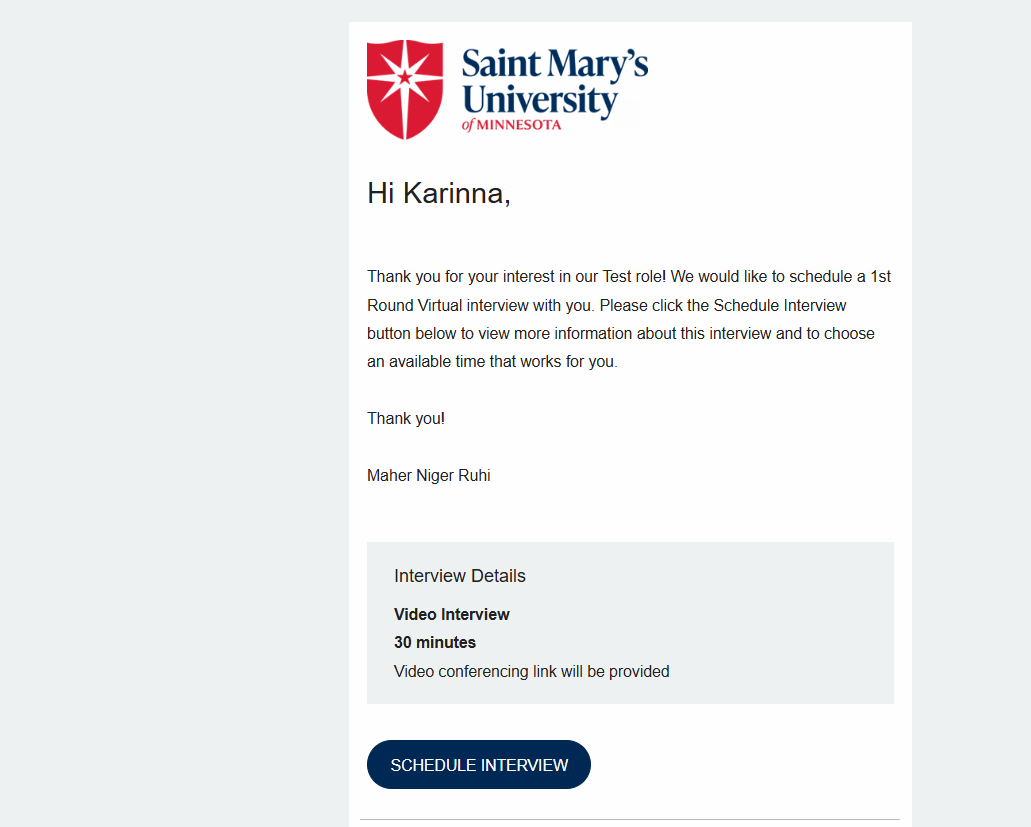
Task: Click the SCHEDULE INTERVIEW button
Action: click(x=479, y=765)
